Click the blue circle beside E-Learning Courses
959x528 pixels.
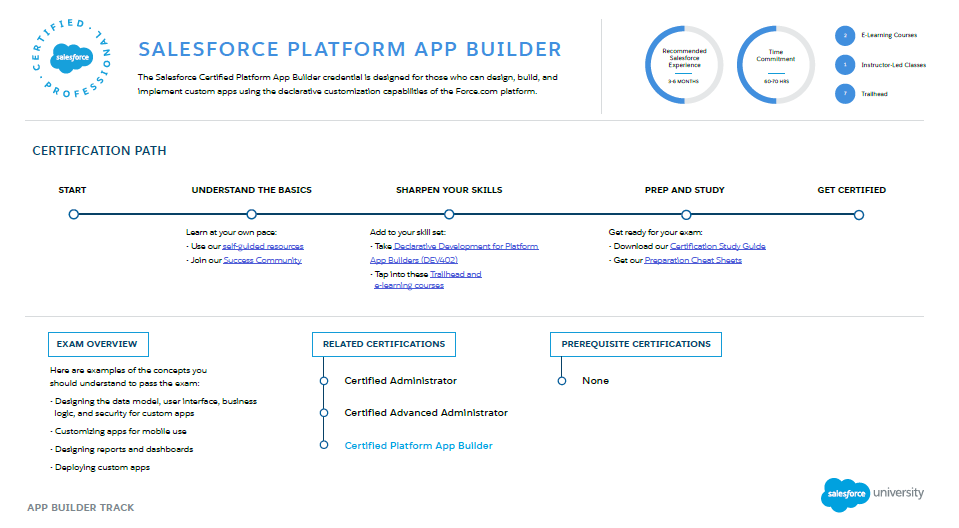[845, 35]
